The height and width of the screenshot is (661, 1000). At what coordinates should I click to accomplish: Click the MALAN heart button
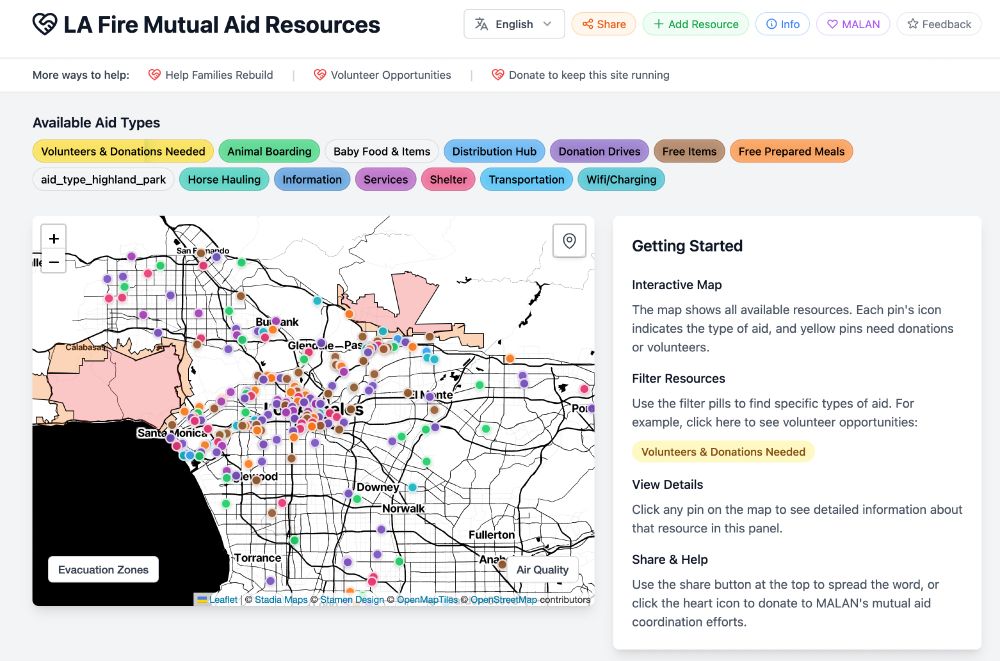[x=853, y=24]
